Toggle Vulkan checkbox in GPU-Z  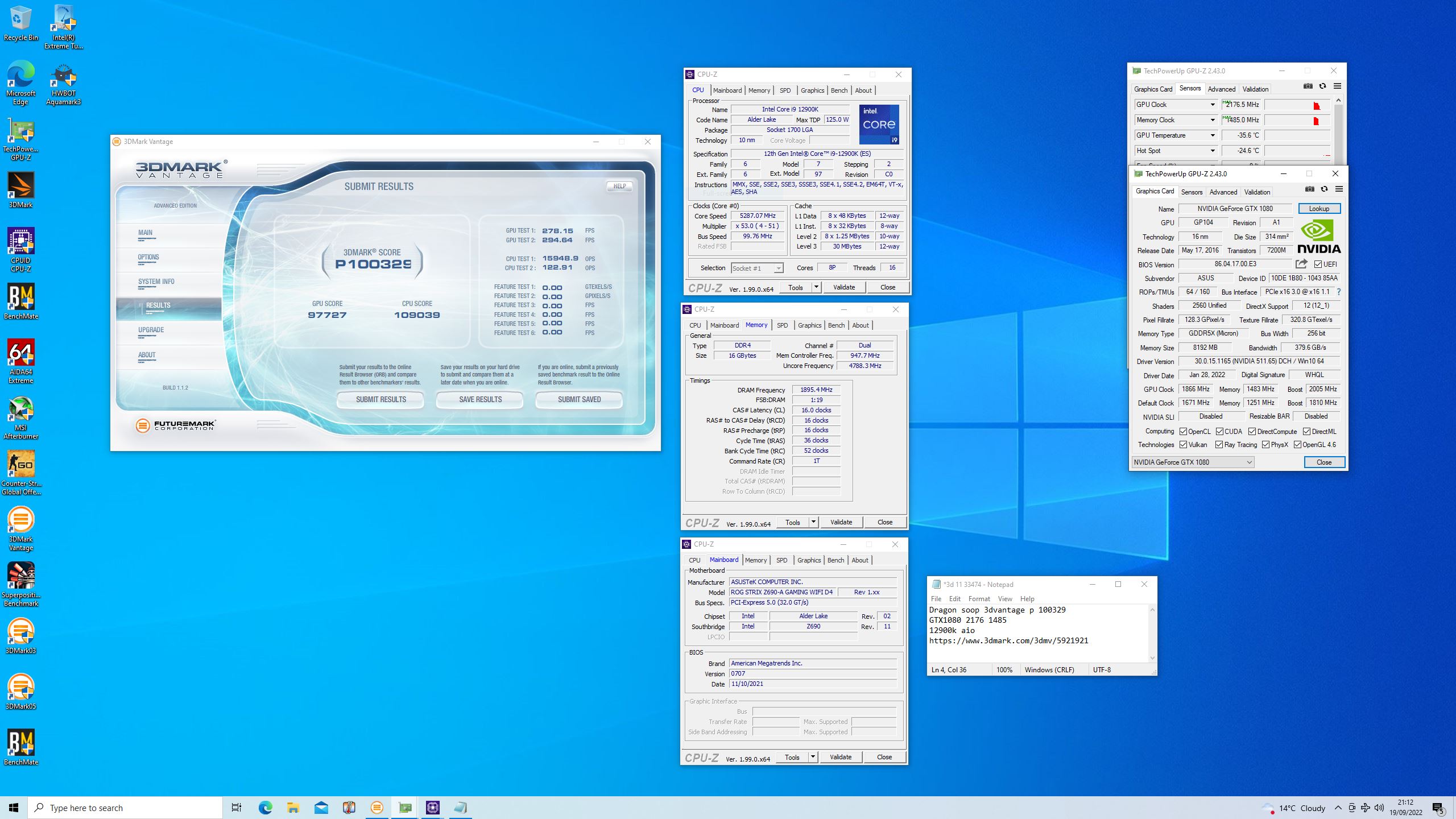1183,445
